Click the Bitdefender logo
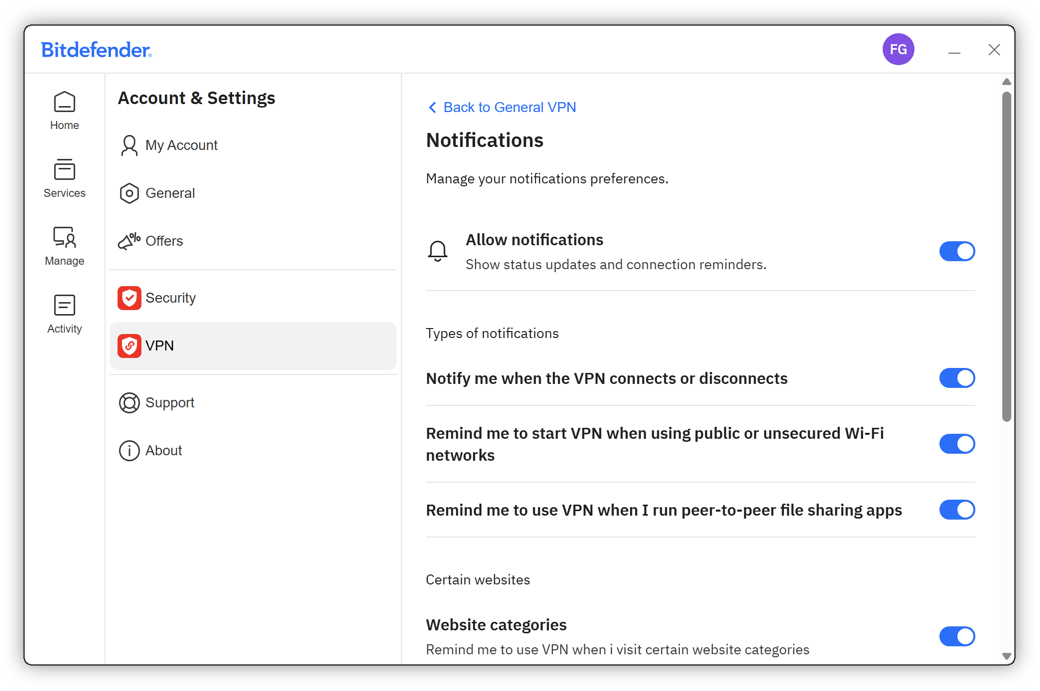 coord(96,50)
